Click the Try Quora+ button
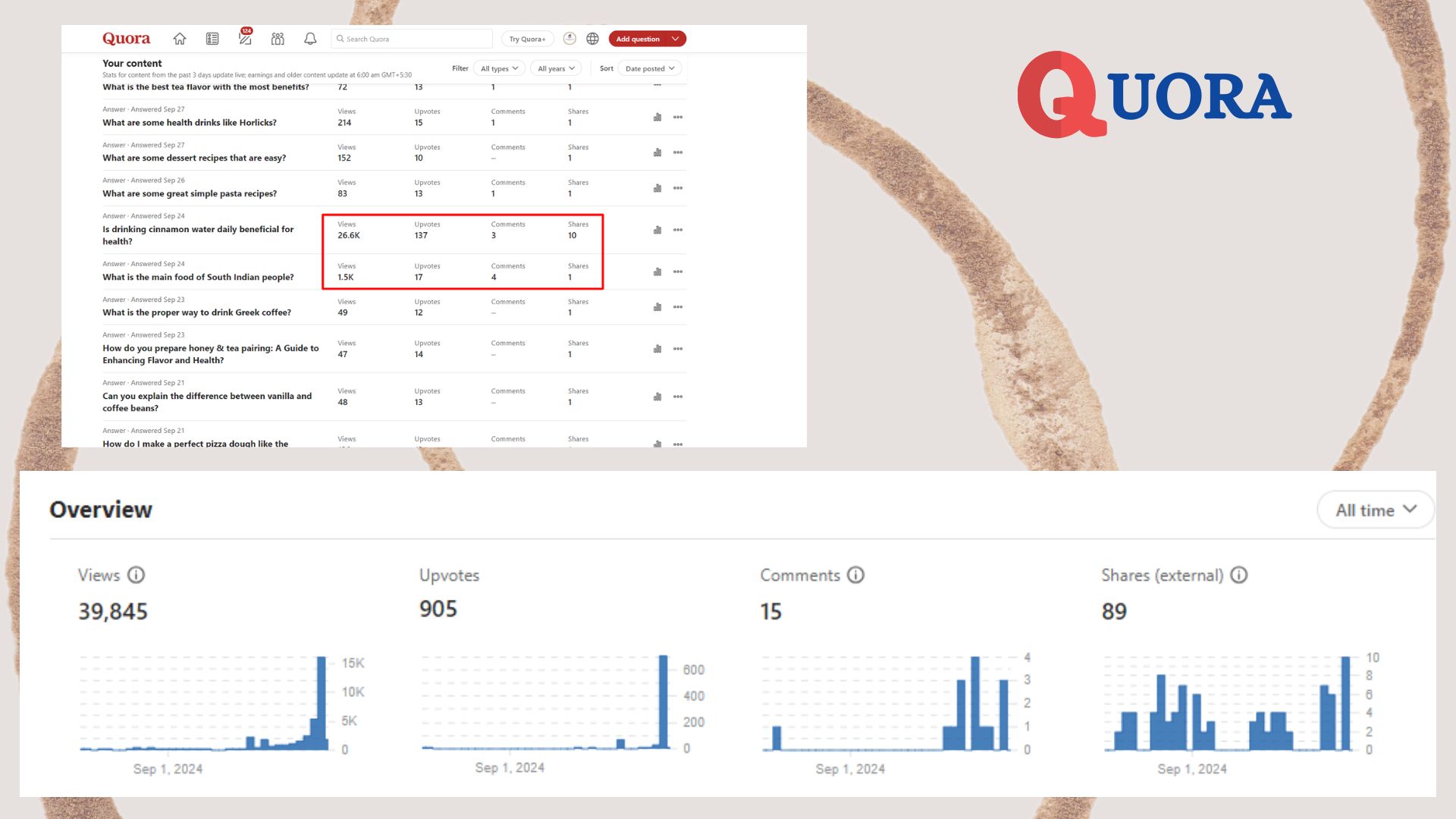Viewport: 1456px width, 819px height. (527, 39)
